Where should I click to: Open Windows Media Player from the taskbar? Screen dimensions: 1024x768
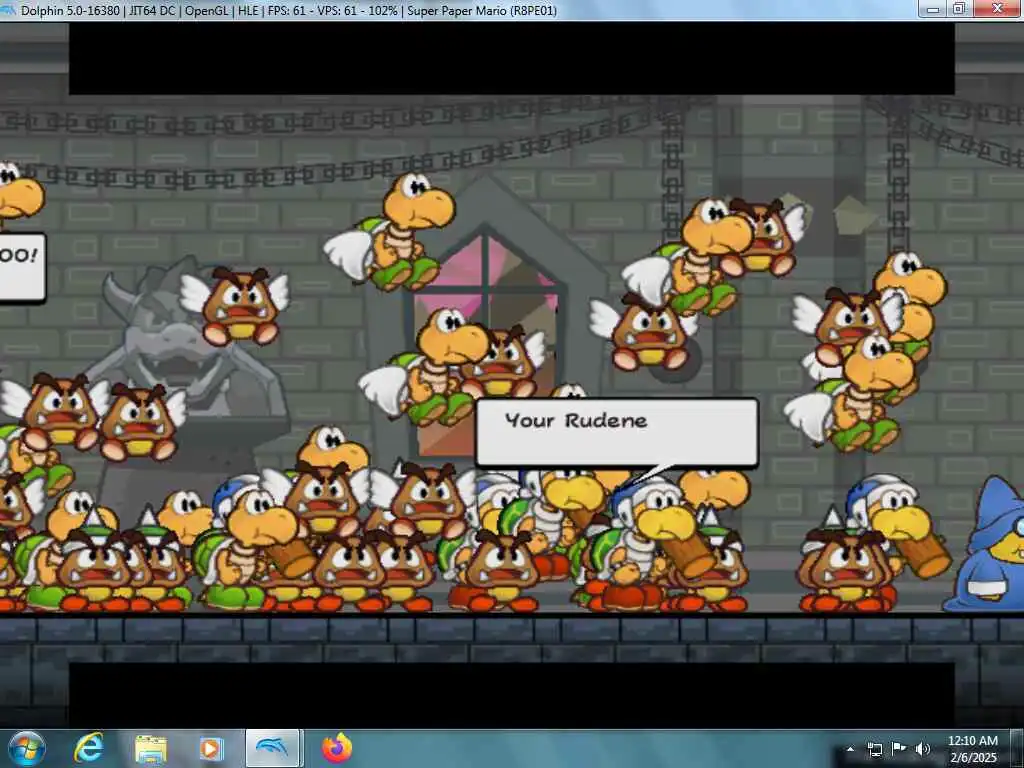[x=210, y=749]
